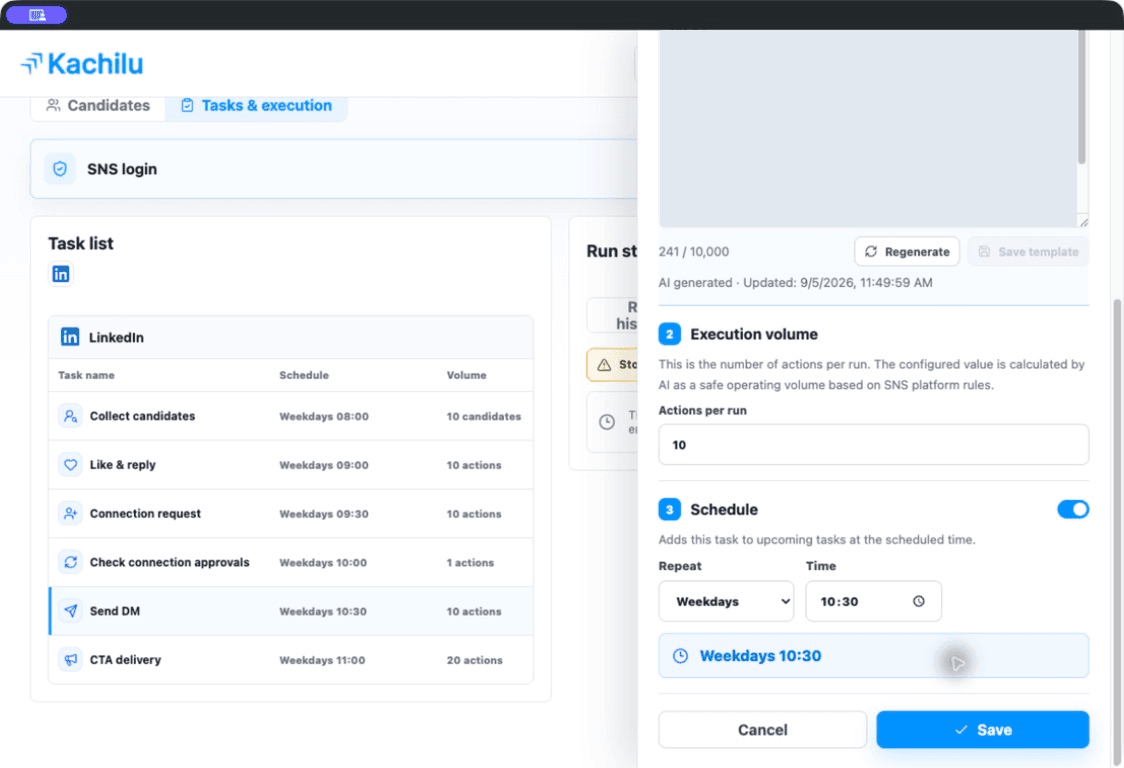Click the clock icon beside Weekdays 10:30 summary
The image size is (1124, 768).
(x=680, y=655)
